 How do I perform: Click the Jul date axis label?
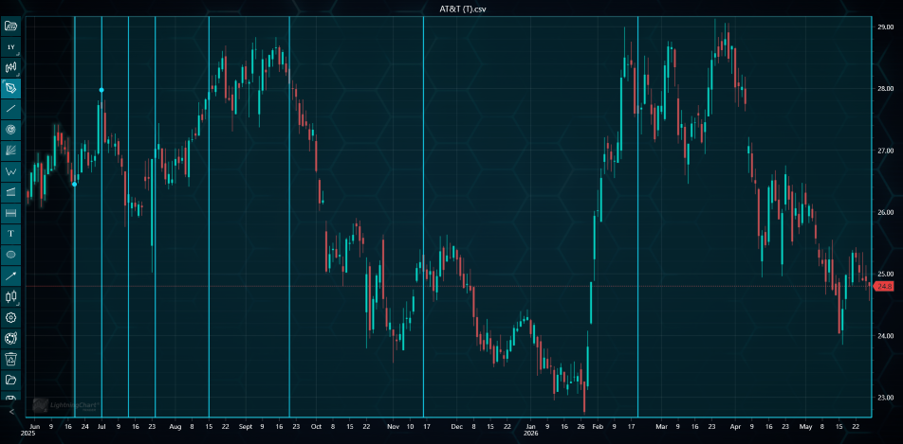click(101, 427)
